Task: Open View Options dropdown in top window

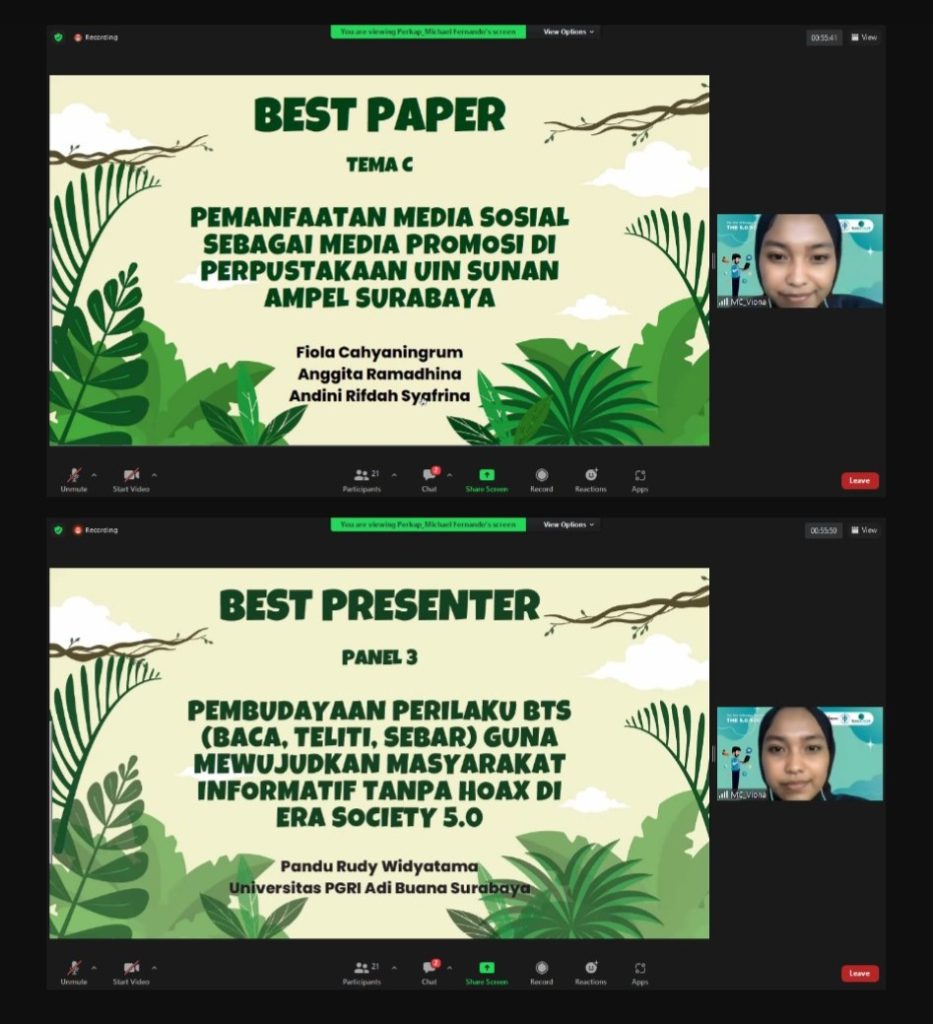Action: pyautogui.click(x=568, y=31)
